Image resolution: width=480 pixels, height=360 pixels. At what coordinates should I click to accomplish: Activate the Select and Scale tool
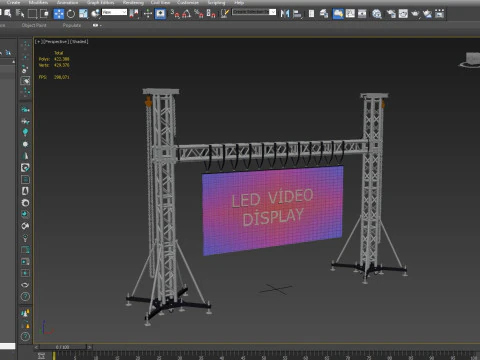pos(83,13)
